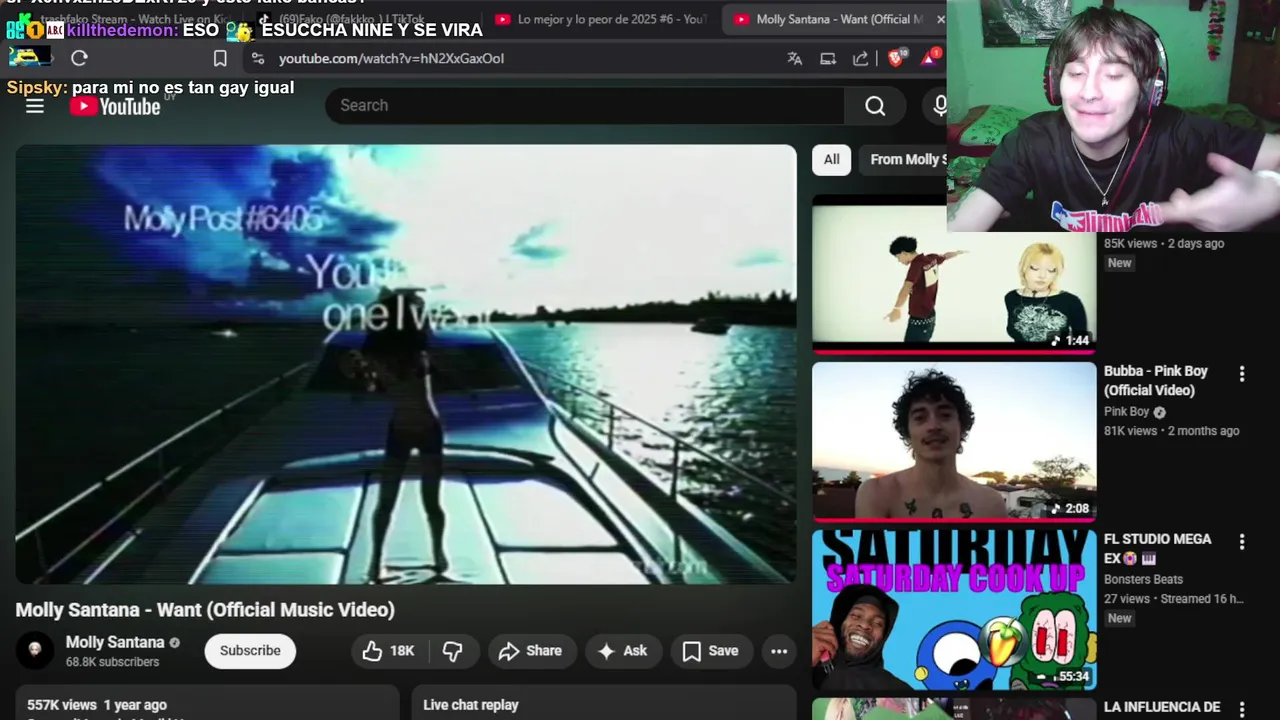Image resolution: width=1280 pixels, height=720 pixels.
Task: Open Molly Santana's channel avatar
Action: [35, 651]
